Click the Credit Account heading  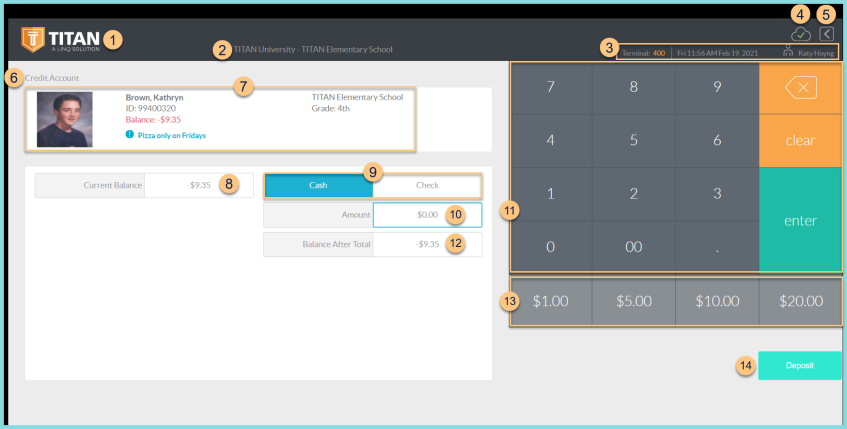[x=52, y=78]
